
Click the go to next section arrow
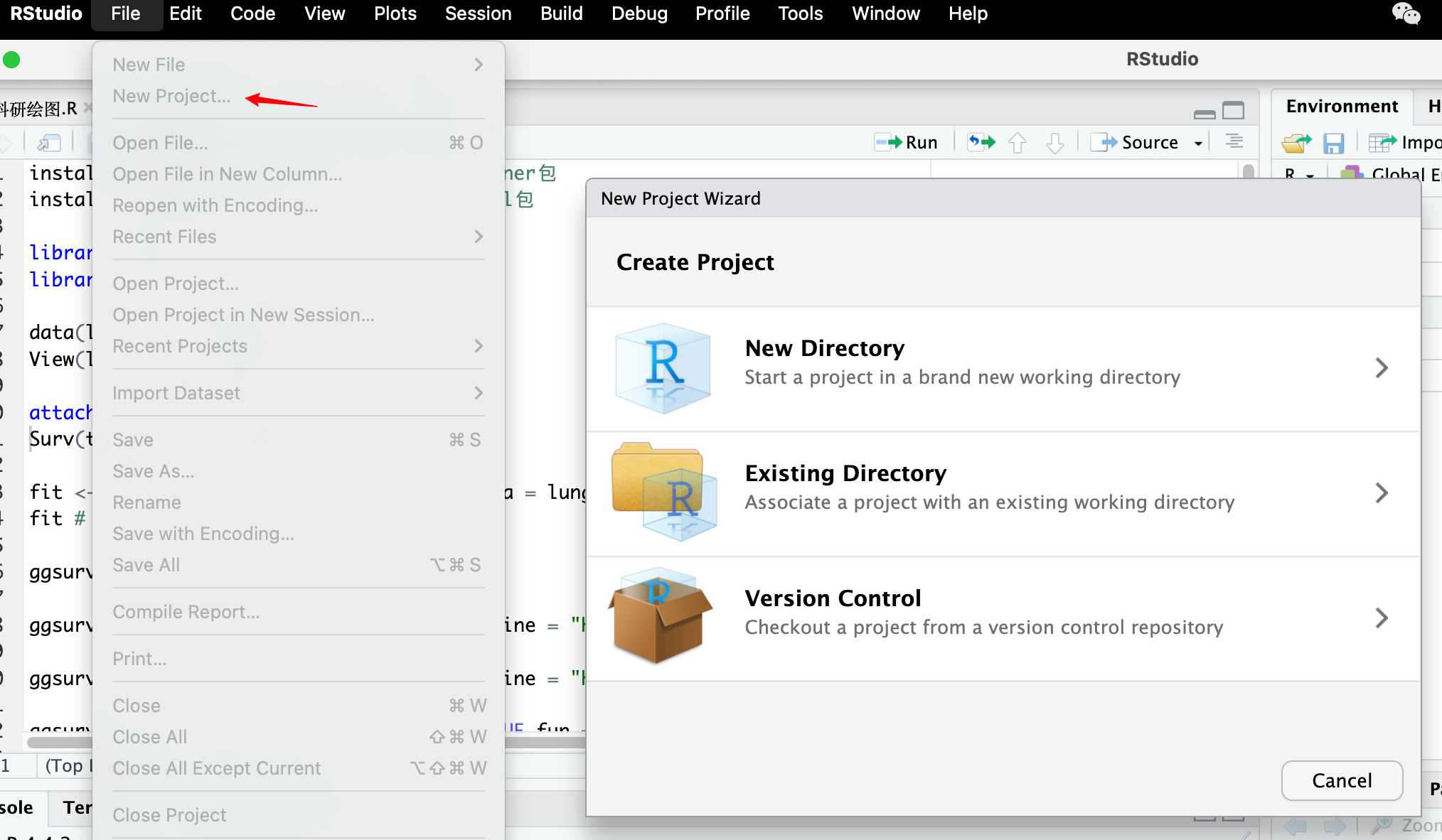(1055, 143)
